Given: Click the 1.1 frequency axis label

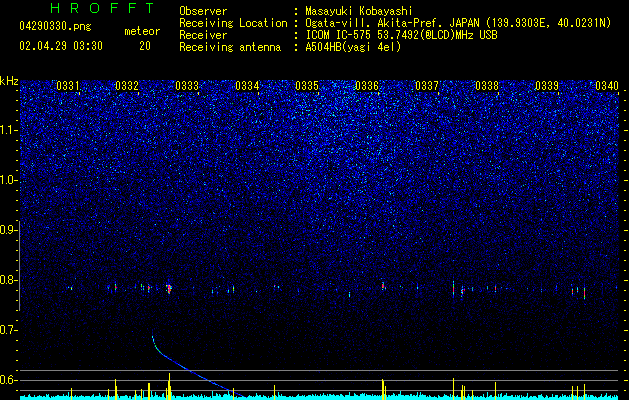Looking at the screenshot, I should click(8, 130).
